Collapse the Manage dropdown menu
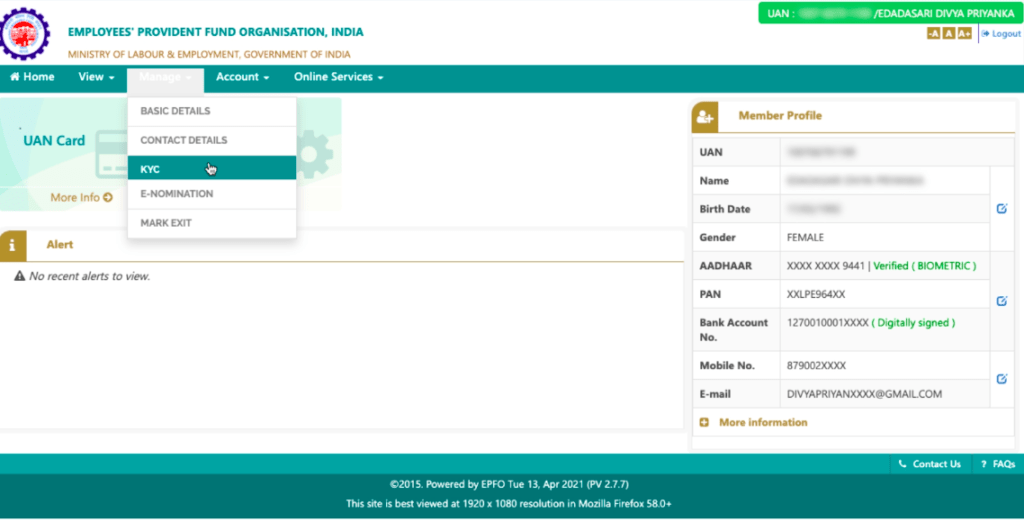The image size is (1024, 522). point(165,77)
